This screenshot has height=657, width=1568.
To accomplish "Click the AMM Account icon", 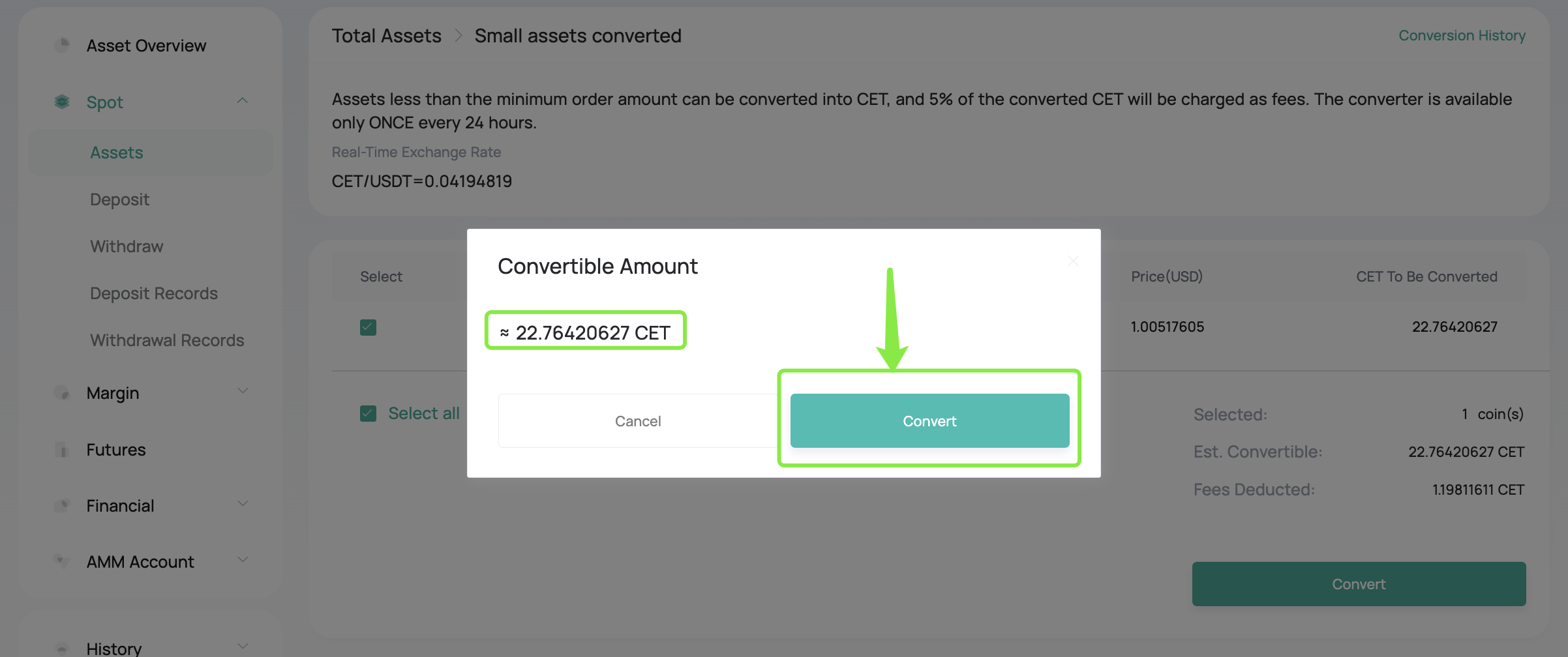I will tap(62, 561).
